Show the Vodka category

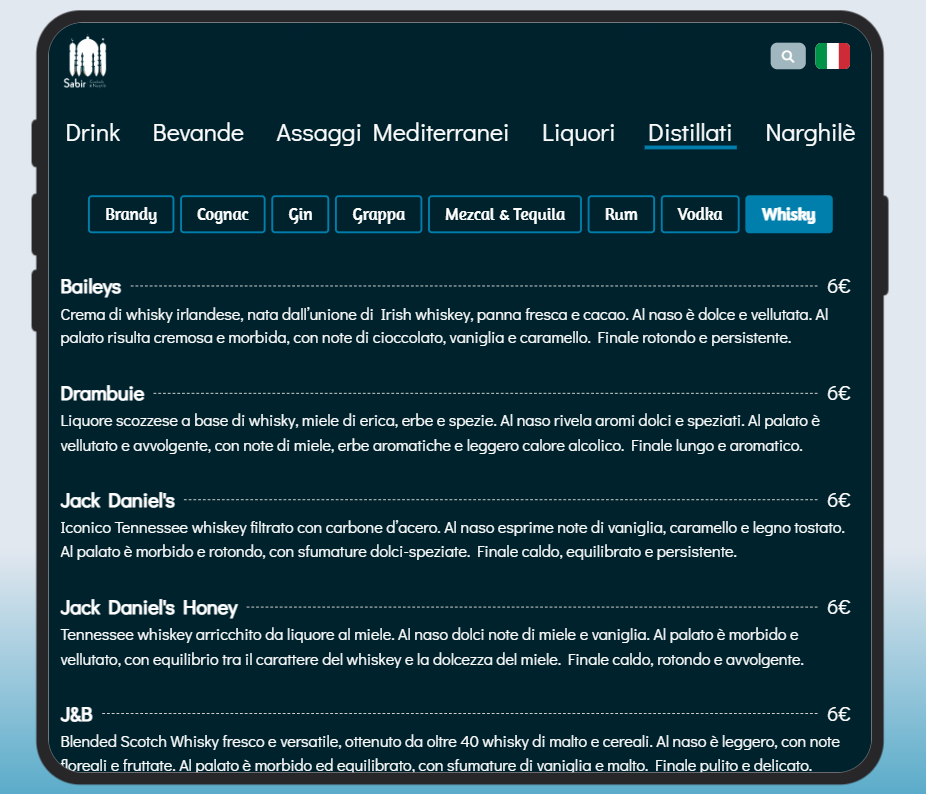(700, 214)
